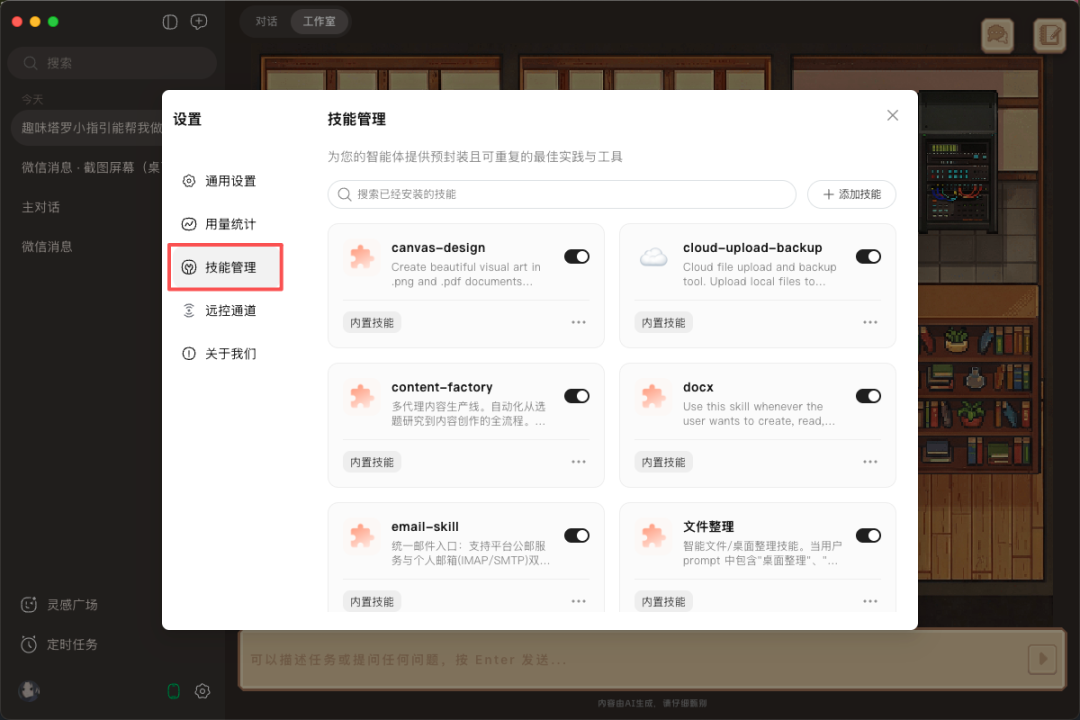Viewport: 1080px width, 720px height.
Task: Click the canvas-design skill title
Action: 438,247
